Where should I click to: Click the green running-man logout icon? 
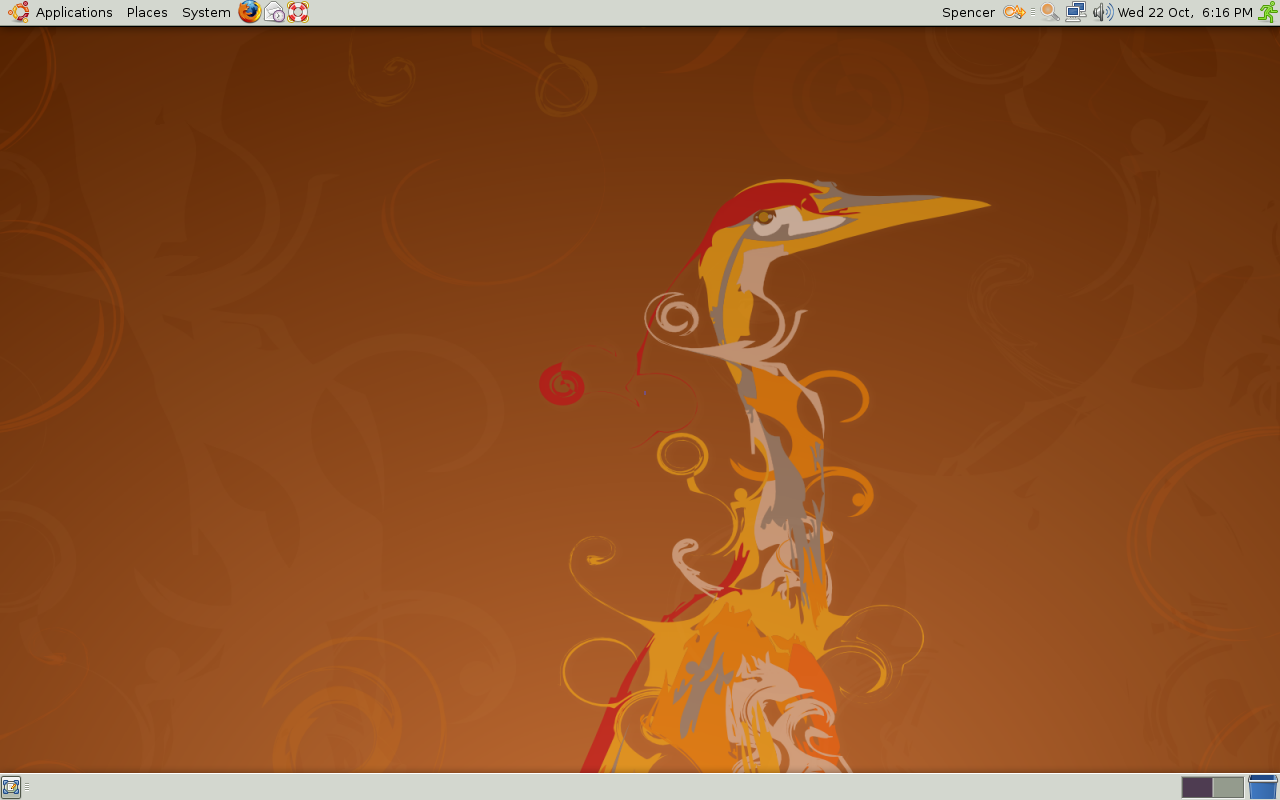click(1267, 12)
